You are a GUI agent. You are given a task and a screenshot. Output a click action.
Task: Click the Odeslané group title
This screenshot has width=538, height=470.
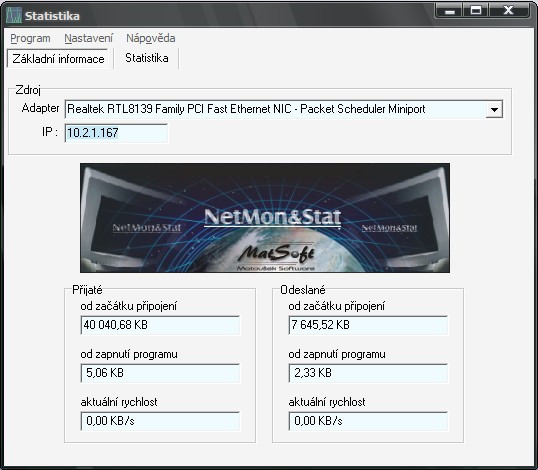pyautogui.click(x=303, y=290)
